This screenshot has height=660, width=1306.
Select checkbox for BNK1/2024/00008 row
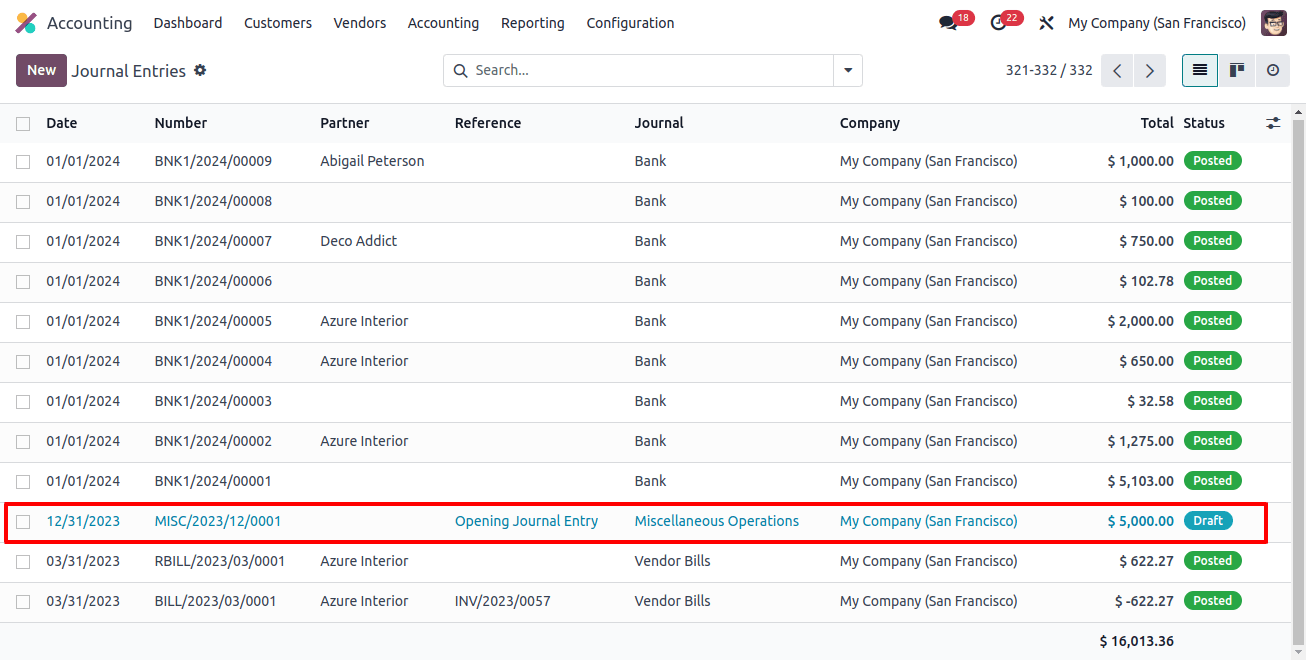point(23,201)
